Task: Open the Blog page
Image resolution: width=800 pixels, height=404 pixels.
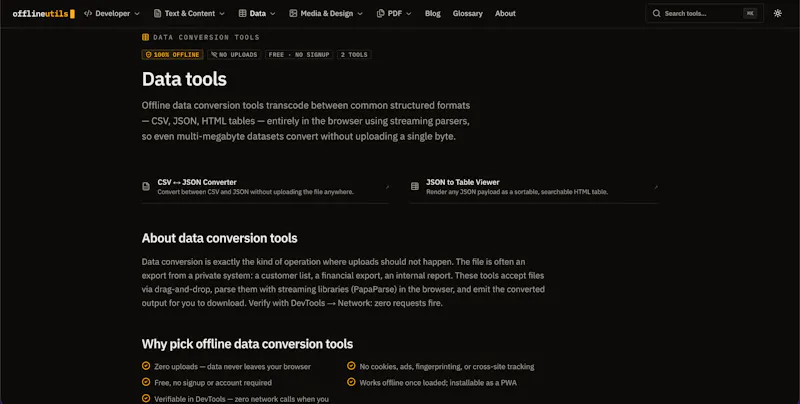Action: [x=433, y=14]
